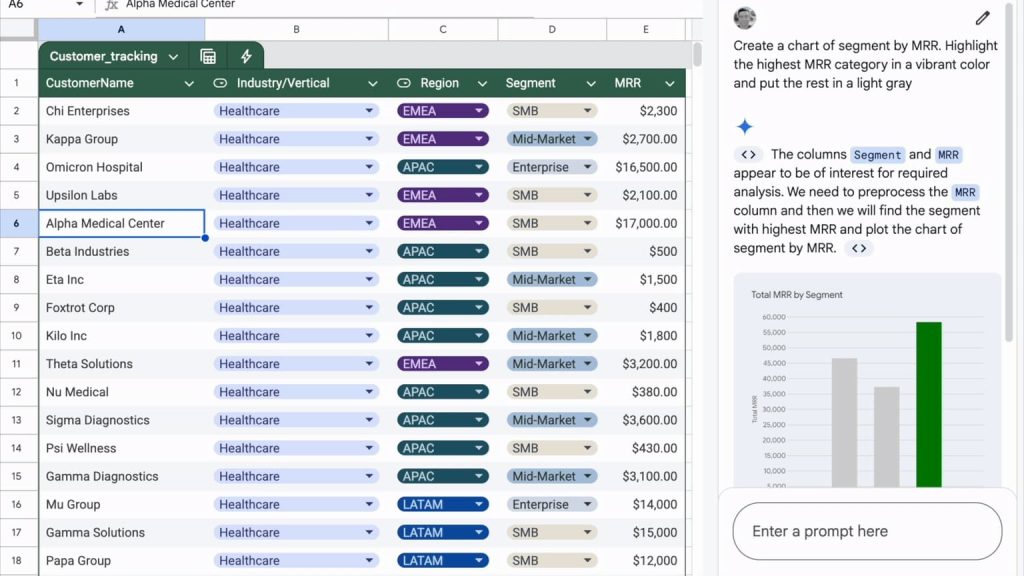Expand the code block at the message end
The width and height of the screenshot is (1024, 576).
(x=859, y=247)
